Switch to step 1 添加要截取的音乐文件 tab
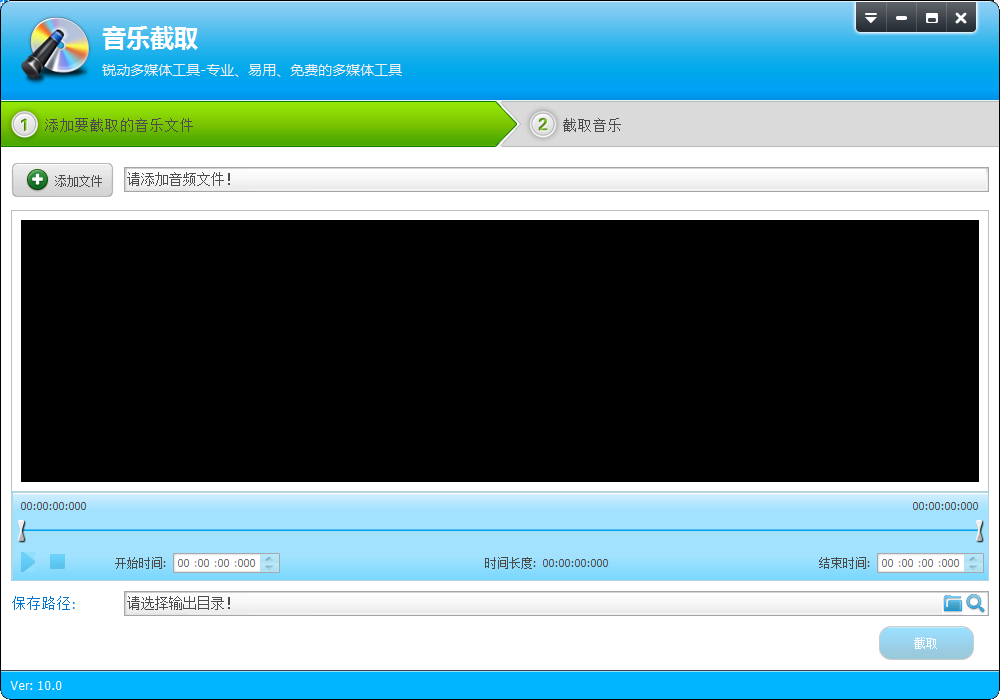The height and width of the screenshot is (700, 1000). 258,124
